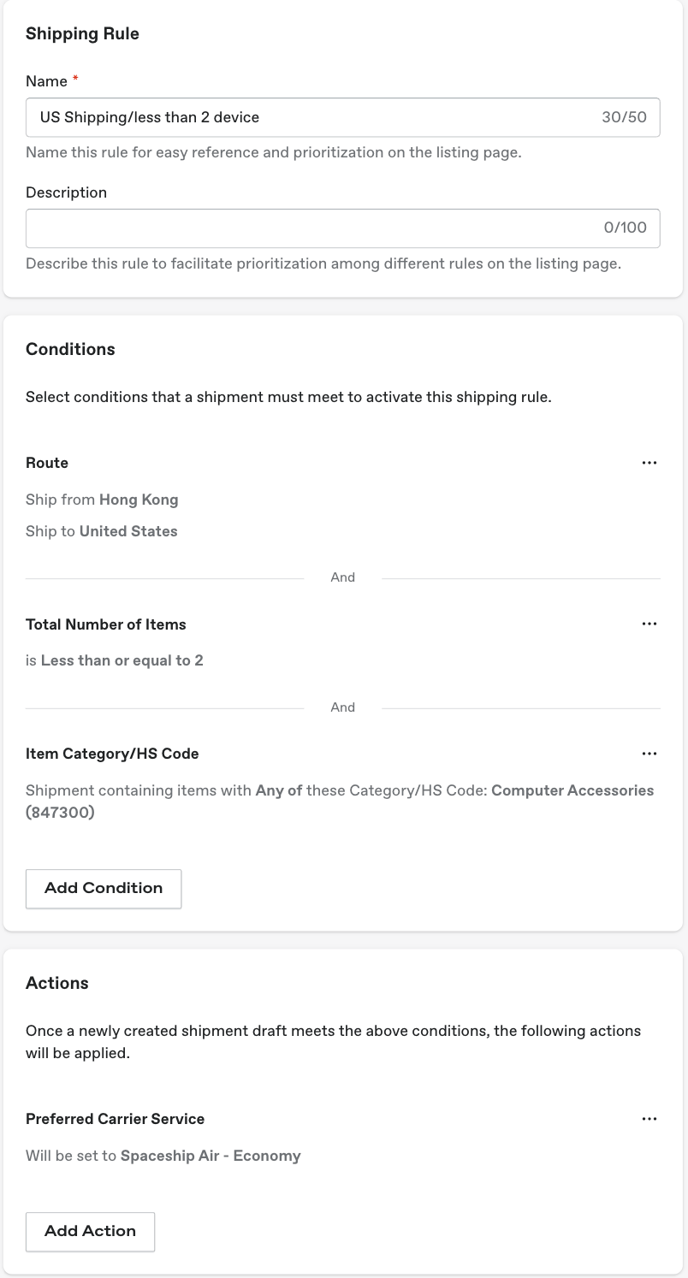Screen dimensions: 688x1278
Task: Click the Conditions section title
Action: (x=70, y=349)
